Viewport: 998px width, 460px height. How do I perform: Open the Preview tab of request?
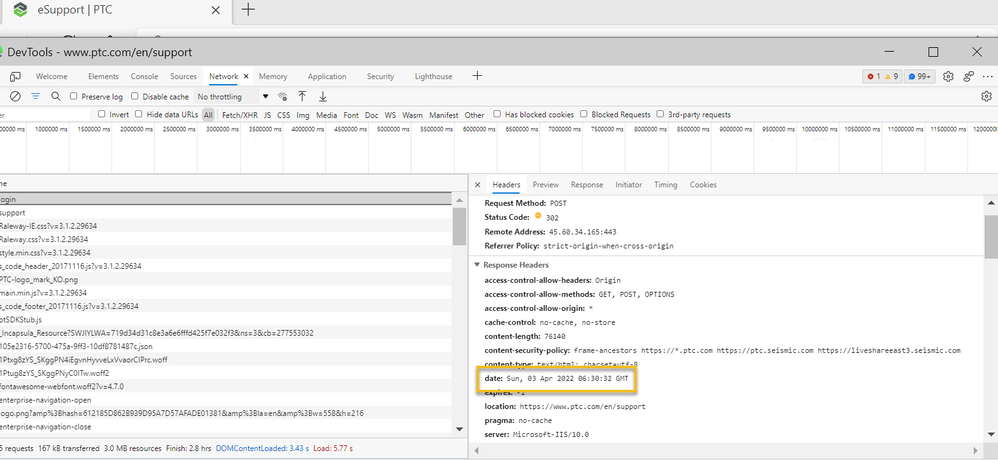[545, 185]
